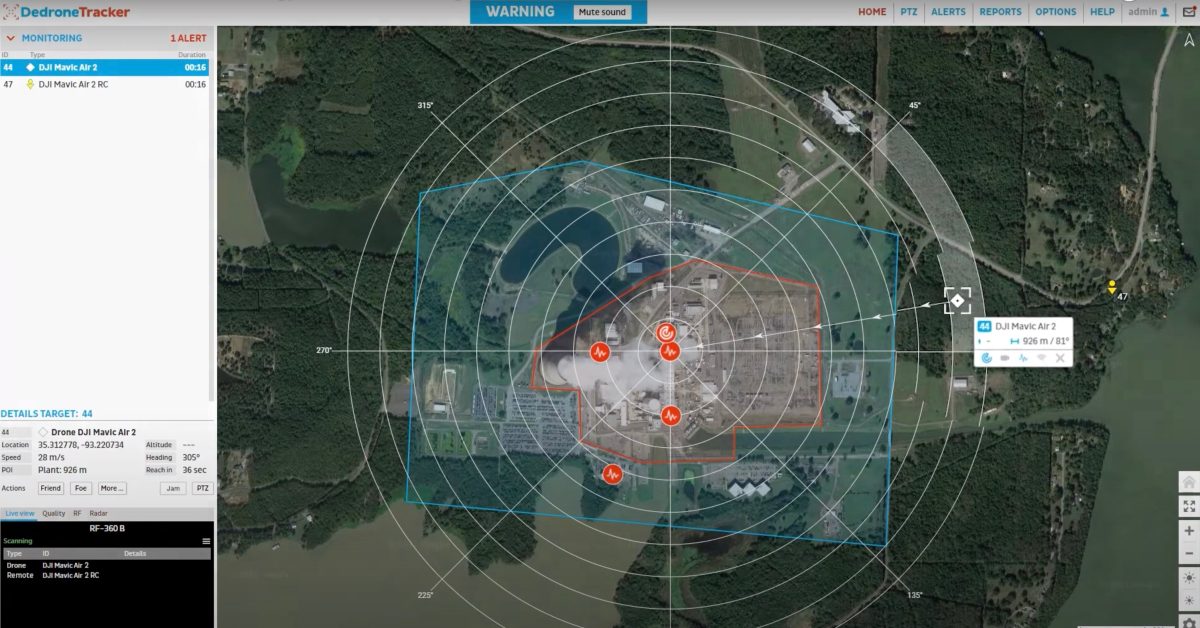Toggle visibility with the eye icon in drone popup
Image resolution: width=1200 pixels, height=628 pixels.
[1042, 358]
